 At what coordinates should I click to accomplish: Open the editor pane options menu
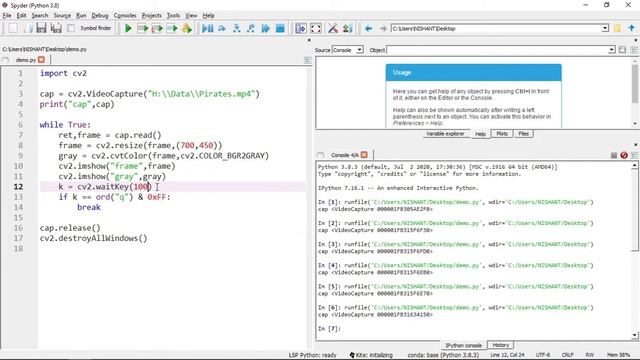pyautogui.click(x=308, y=60)
